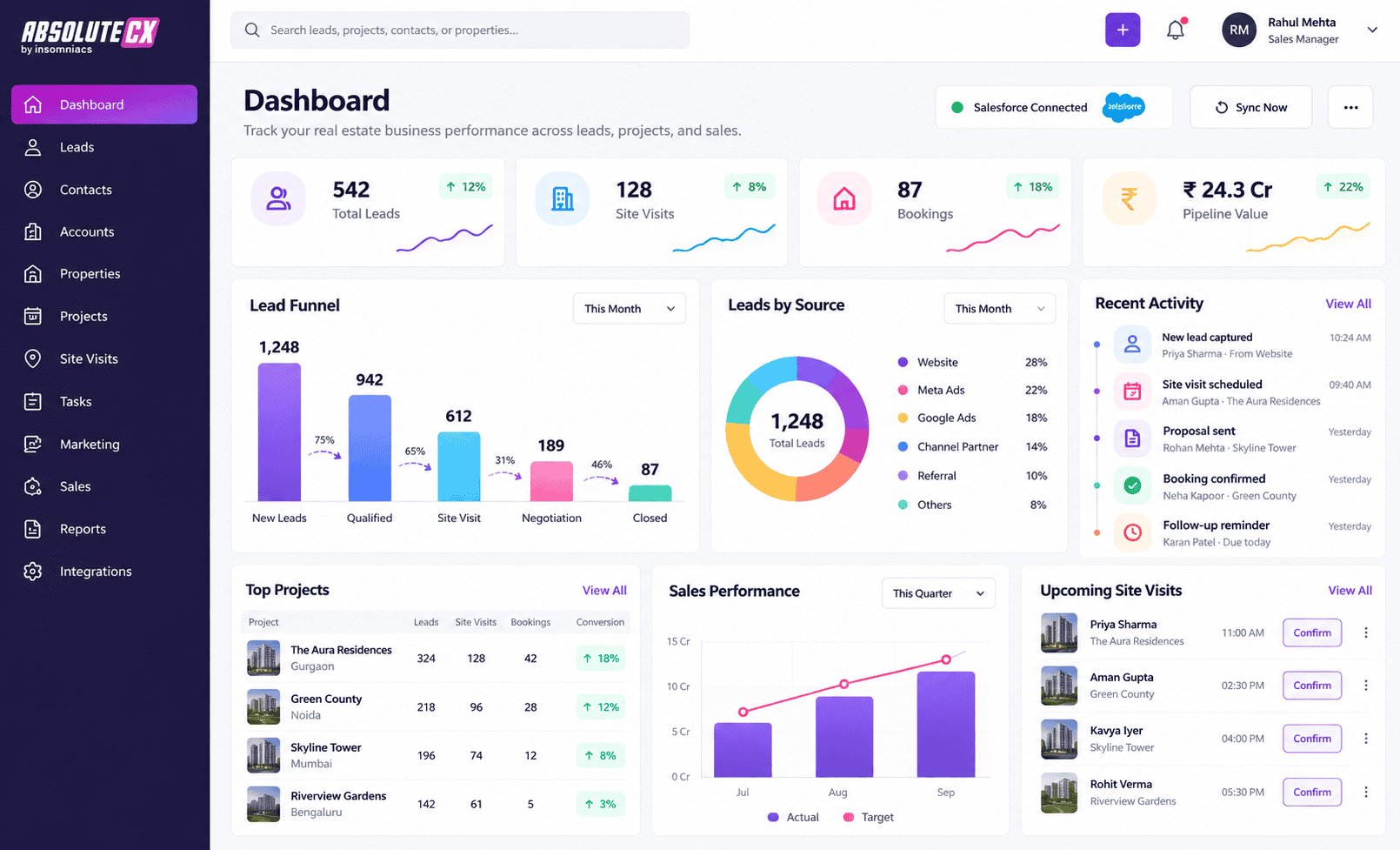Open Leads by Source This Month dropdown
Image resolution: width=1400 pixels, height=850 pixels.
tap(1000, 308)
